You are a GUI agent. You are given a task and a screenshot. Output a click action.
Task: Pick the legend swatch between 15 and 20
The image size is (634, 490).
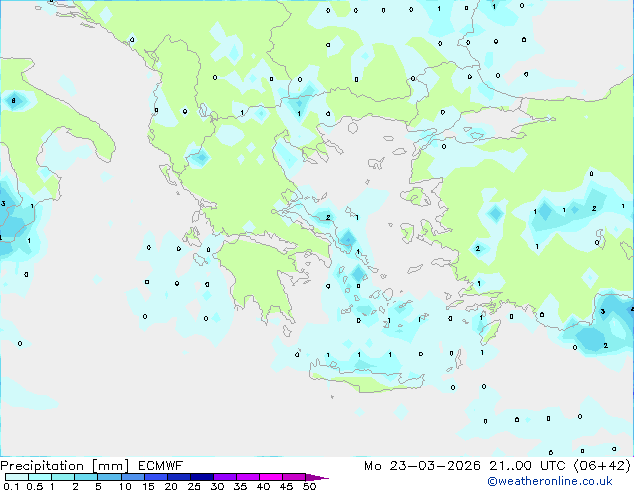[x=155, y=477]
